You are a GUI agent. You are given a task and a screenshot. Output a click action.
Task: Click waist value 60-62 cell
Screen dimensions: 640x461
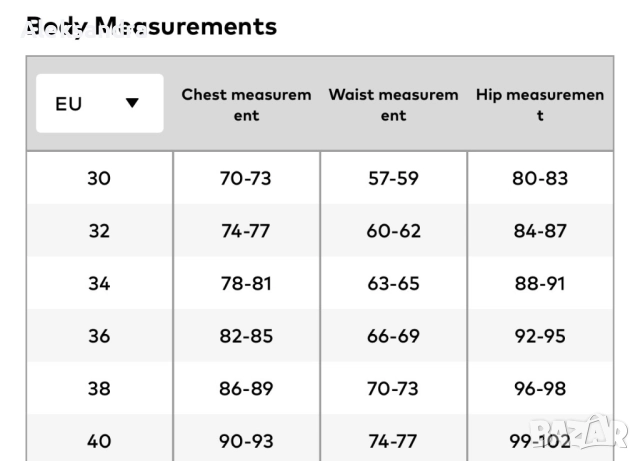point(393,231)
